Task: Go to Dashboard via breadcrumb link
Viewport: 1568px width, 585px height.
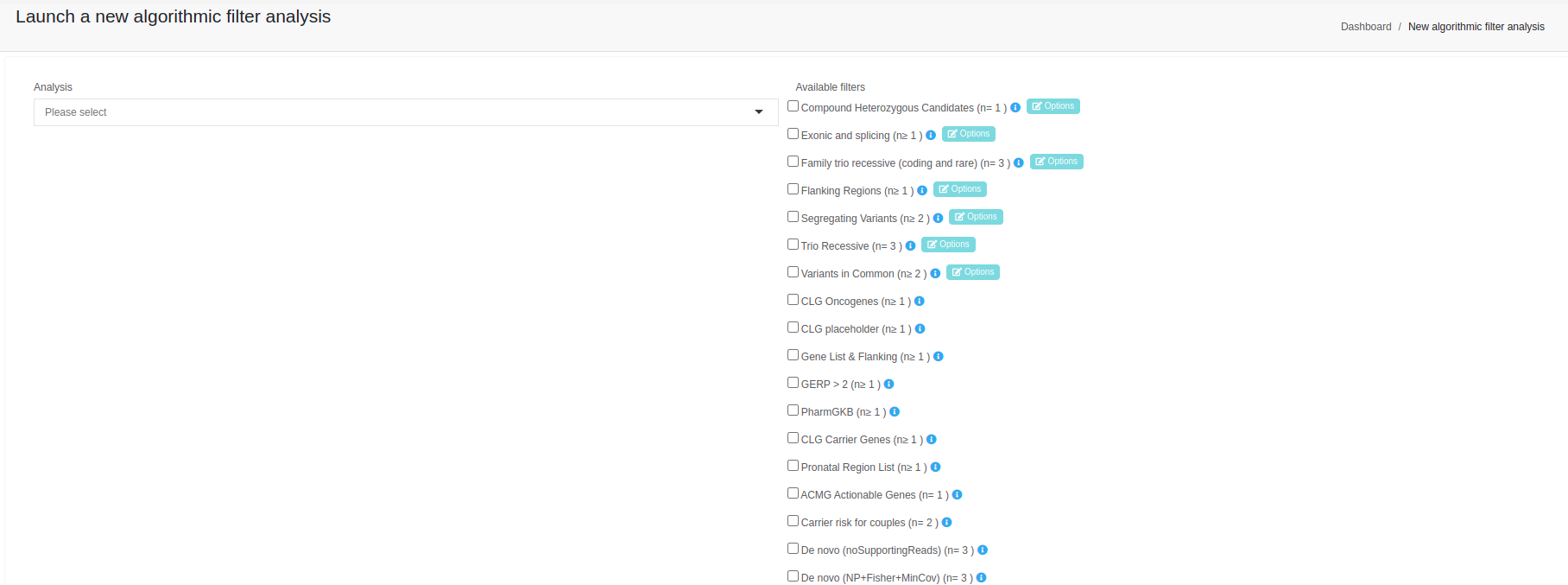Action: click(1366, 27)
